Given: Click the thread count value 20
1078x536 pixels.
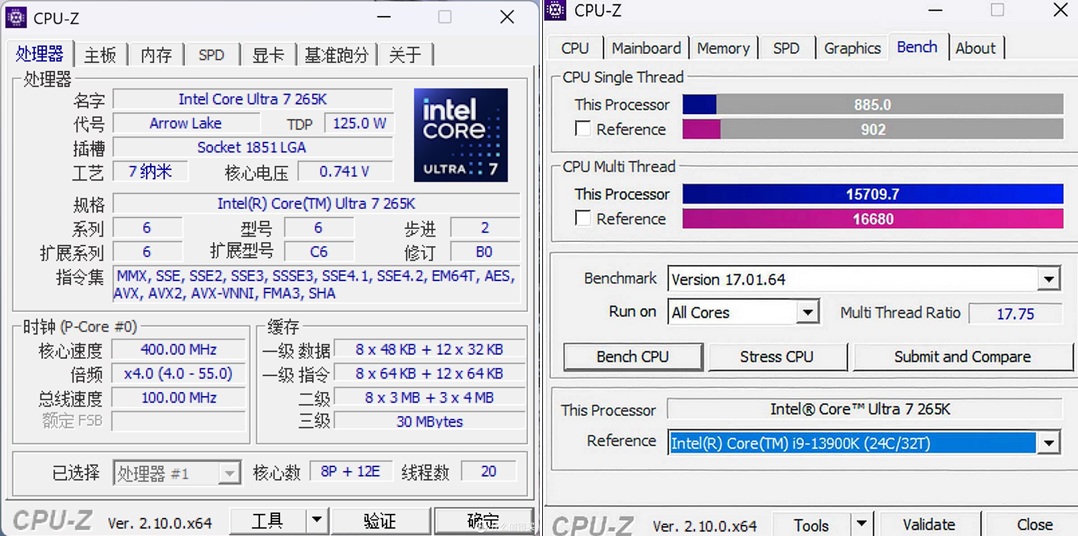Looking at the screenshot, I should point(489,471).
